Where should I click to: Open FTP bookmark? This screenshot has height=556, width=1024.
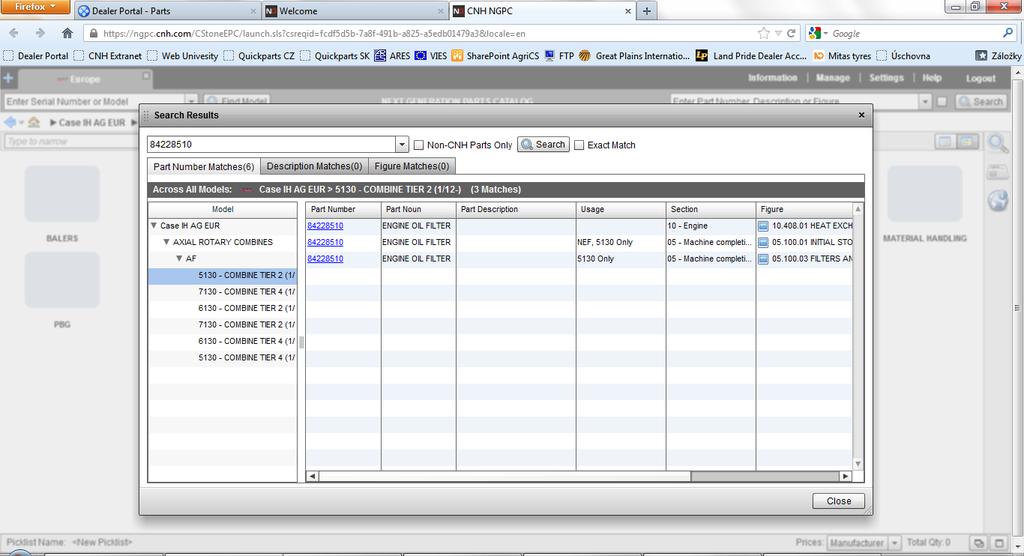pyautogui.click(x=559, y=56)
